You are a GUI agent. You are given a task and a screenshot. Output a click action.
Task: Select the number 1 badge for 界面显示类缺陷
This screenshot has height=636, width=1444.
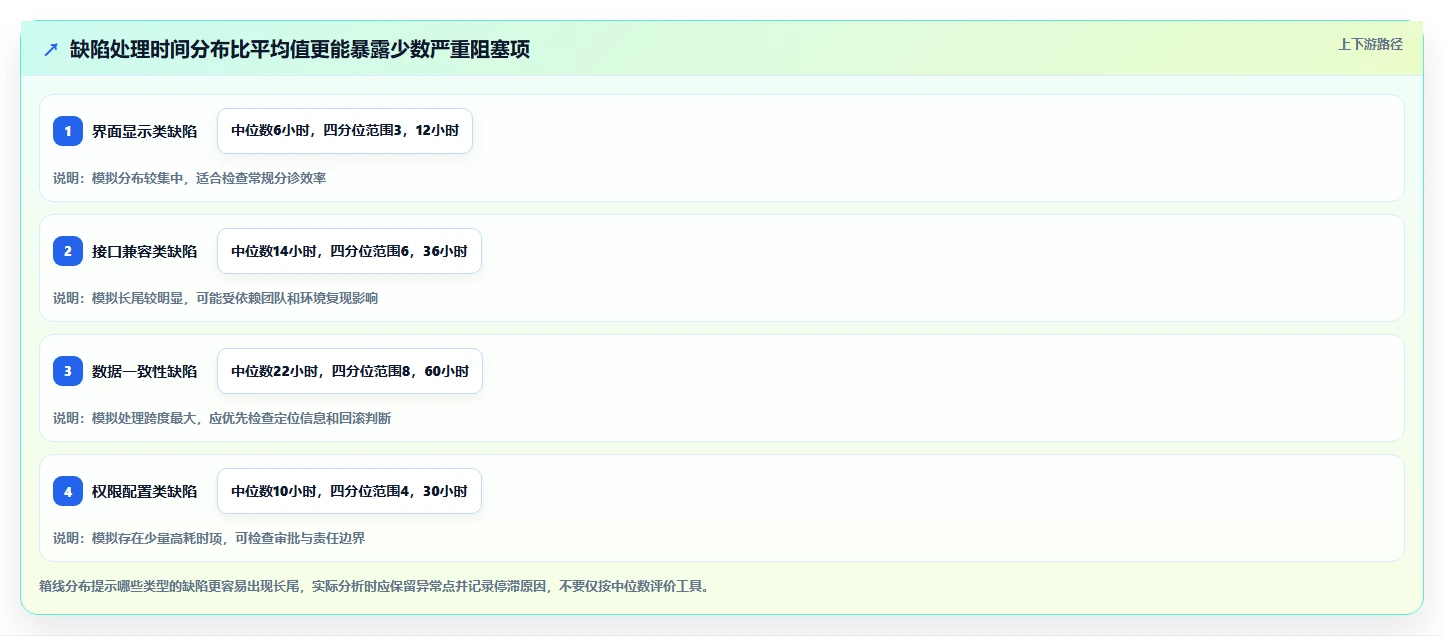[x=68, y=131]
